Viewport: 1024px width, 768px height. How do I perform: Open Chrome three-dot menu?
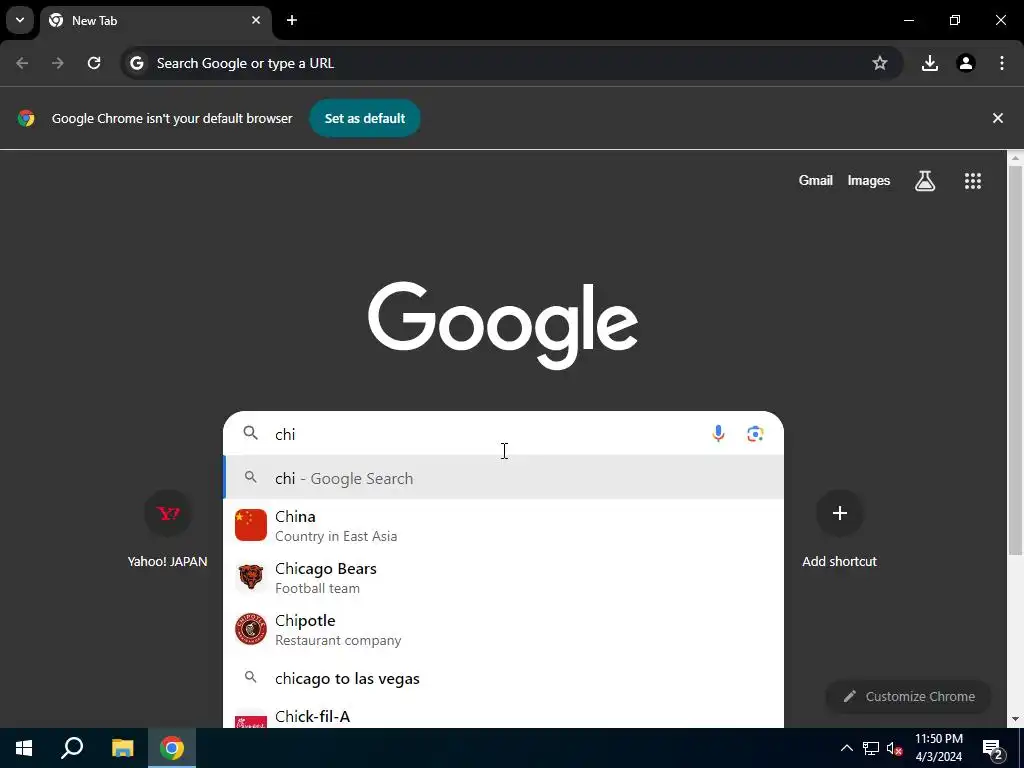pyautogui.click(x=1002, y=63)
